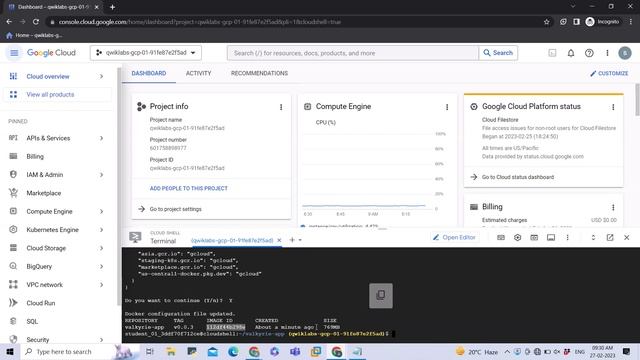Expand Cloud Storage submenu arrow
This screenshot has width=640, height=360.
pyautogui.click(x=101, y=248)
